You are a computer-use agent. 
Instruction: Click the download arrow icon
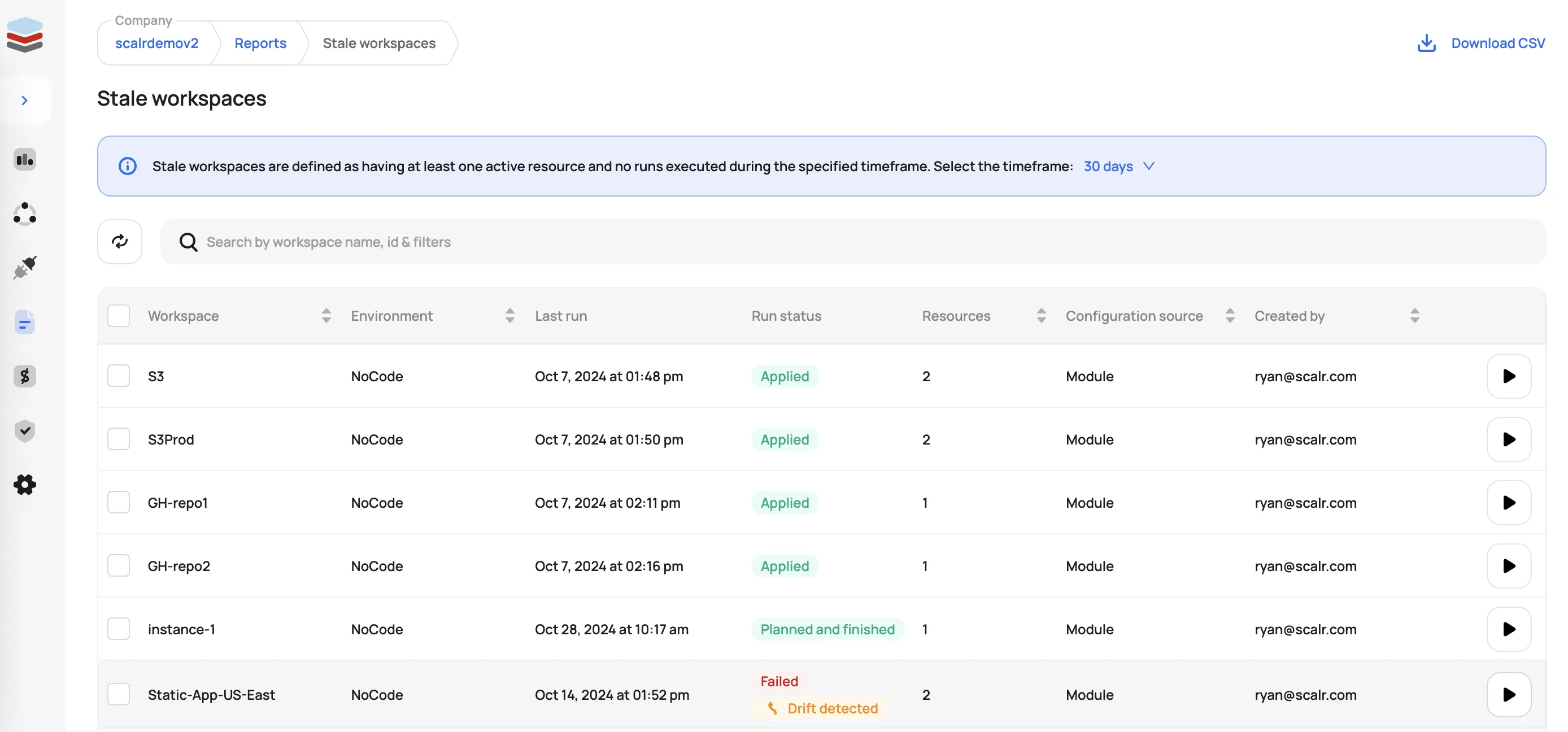[1426, 43]
